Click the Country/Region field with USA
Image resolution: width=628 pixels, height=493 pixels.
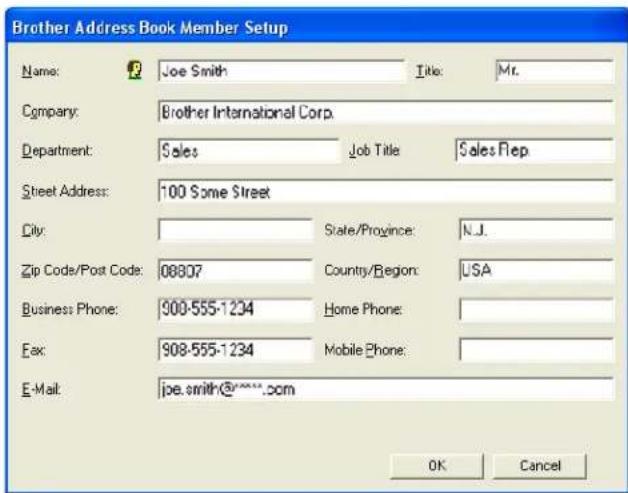[x=536, y=270]
